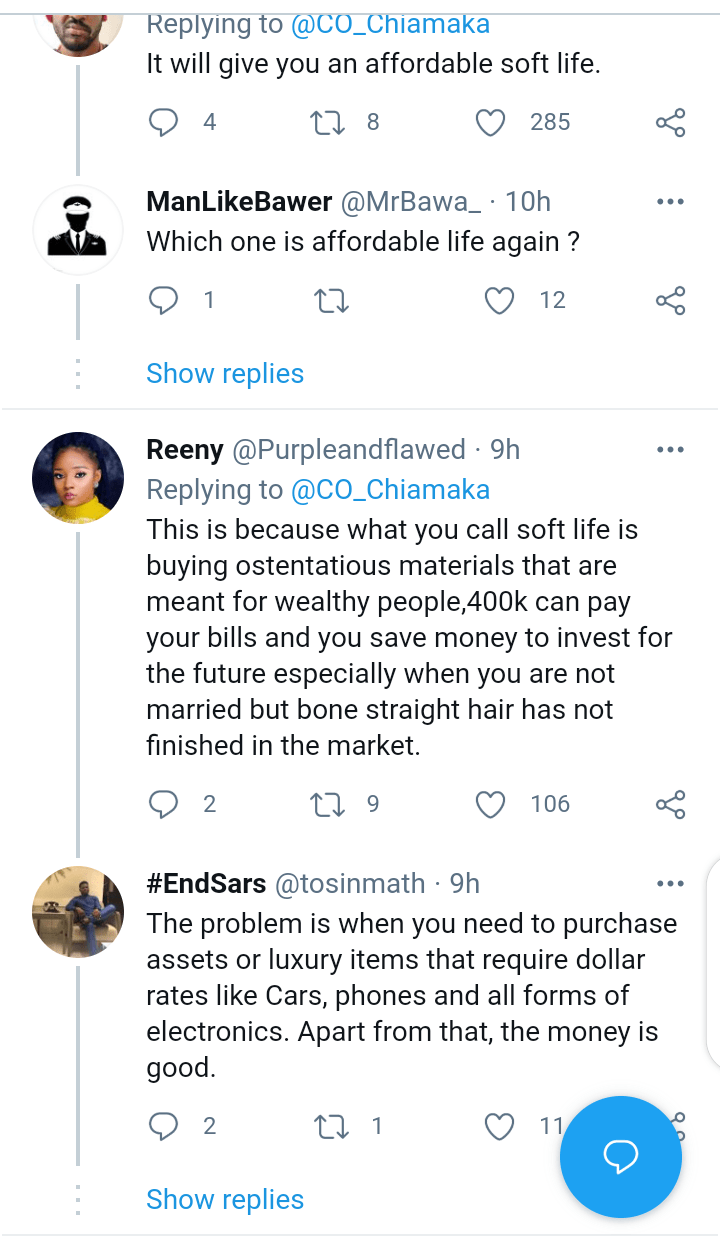The image size is (720, 1248).
Task: Show replies under ManLikeBawer's tweet
Action: click(x=225, y=374)
